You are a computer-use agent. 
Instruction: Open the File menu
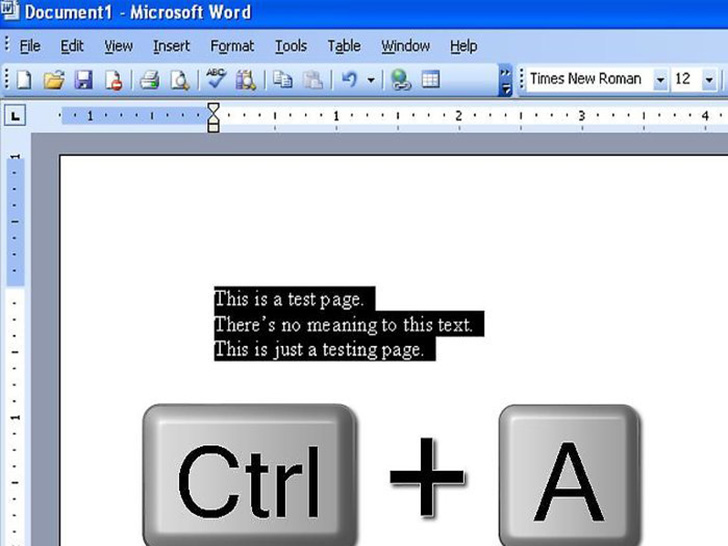(x=30, y=46)
